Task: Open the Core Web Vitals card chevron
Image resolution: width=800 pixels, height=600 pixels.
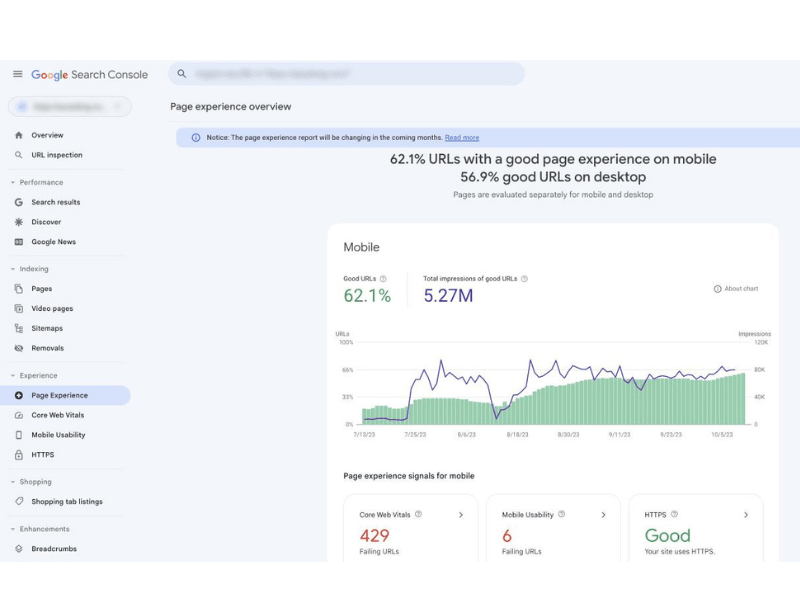Action: 461,515
